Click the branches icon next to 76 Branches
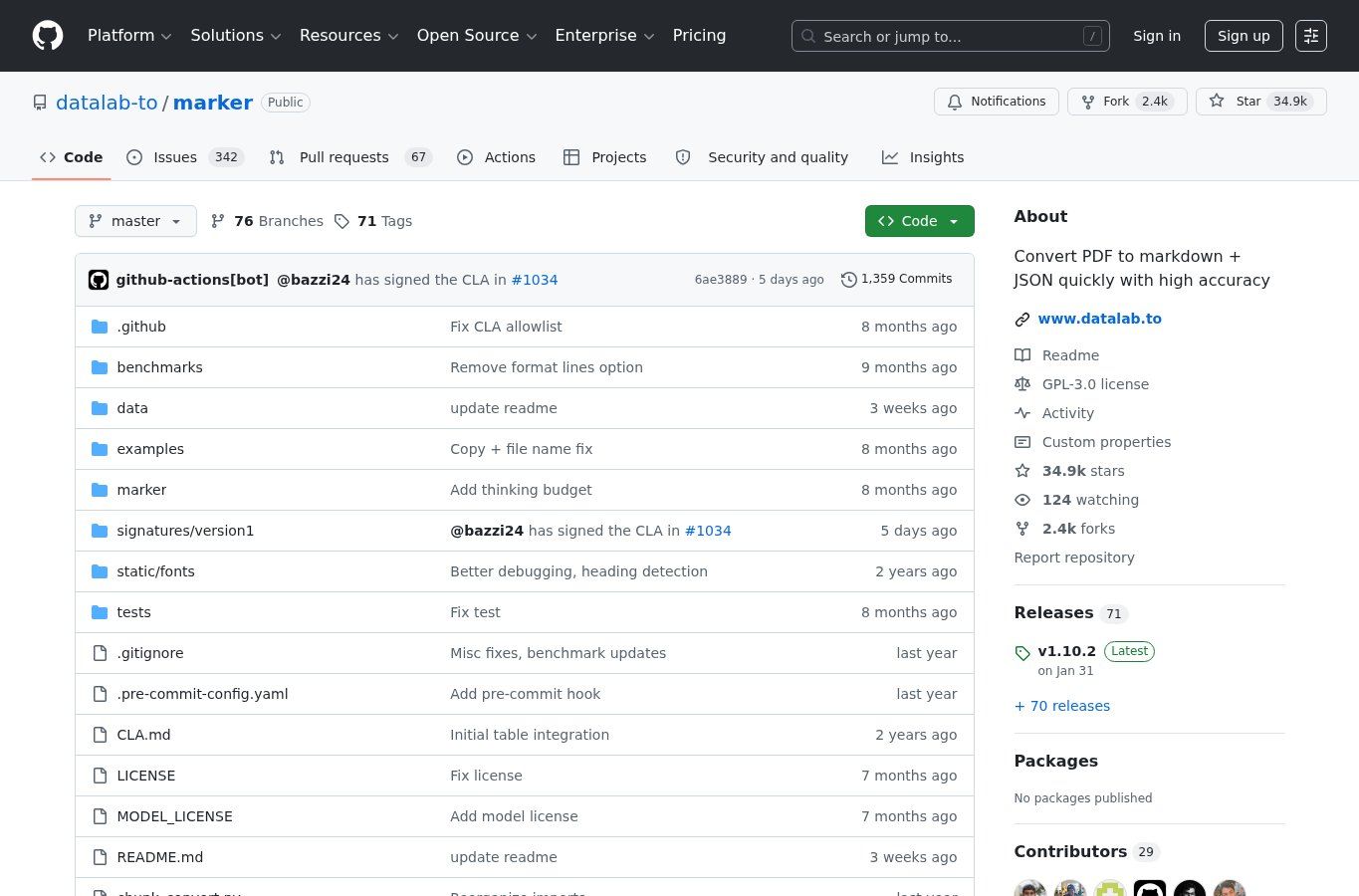 tap(218, 221)
